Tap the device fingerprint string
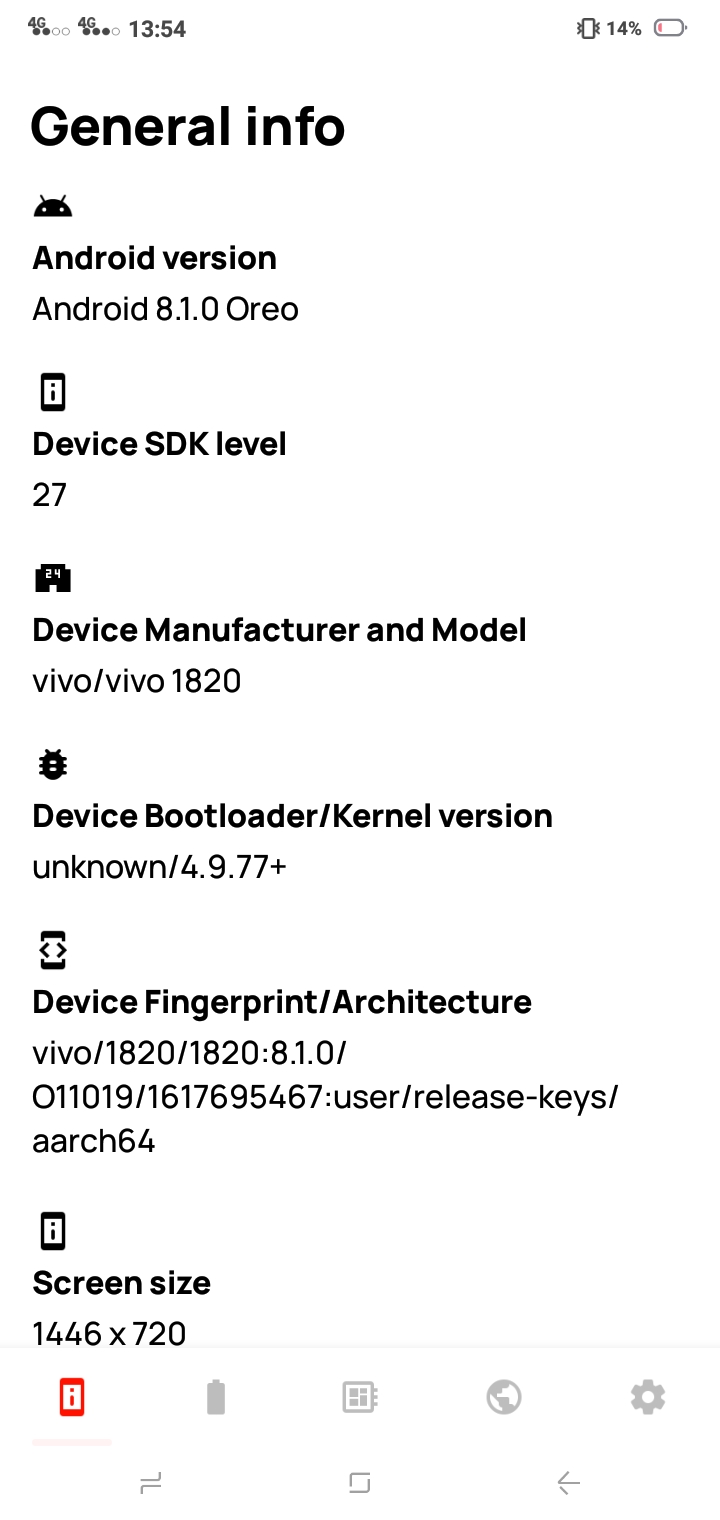720x1520 pixels. pyautogui.click(x=325, y=1097)
